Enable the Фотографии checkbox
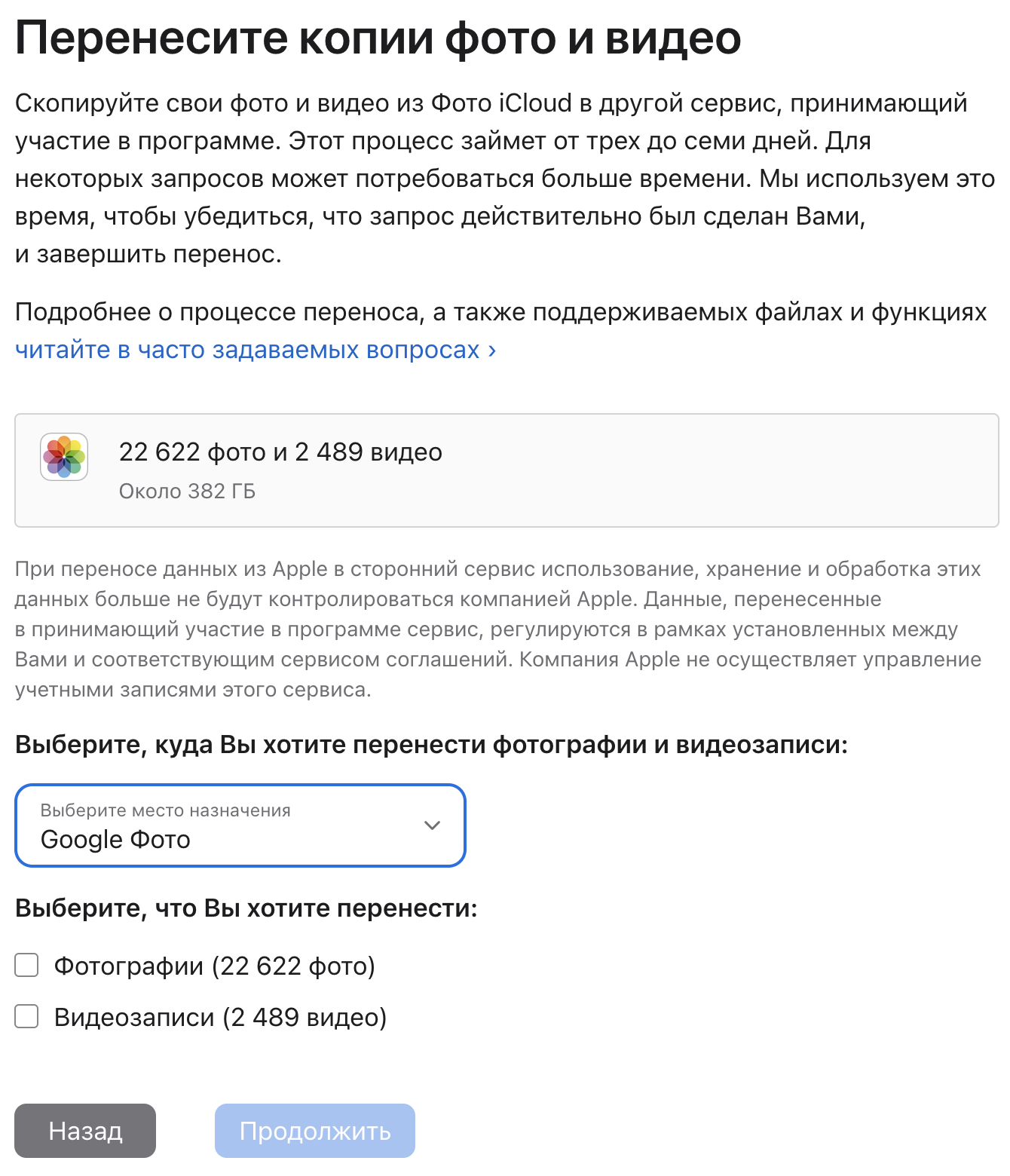The height and width of the screenshot is (1176, 1010). pyautogui.click(x=26, y=965)
